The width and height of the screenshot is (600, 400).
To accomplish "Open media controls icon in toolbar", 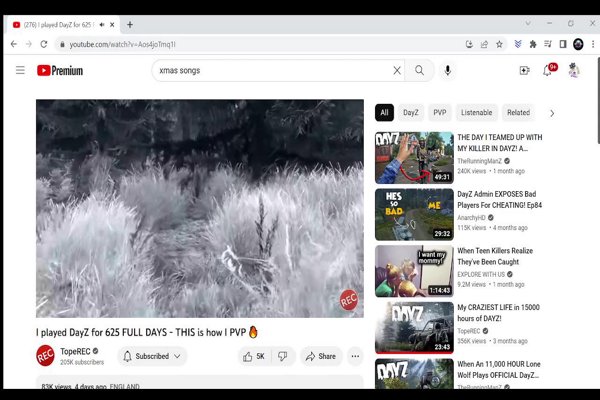I will coord(548,44).
